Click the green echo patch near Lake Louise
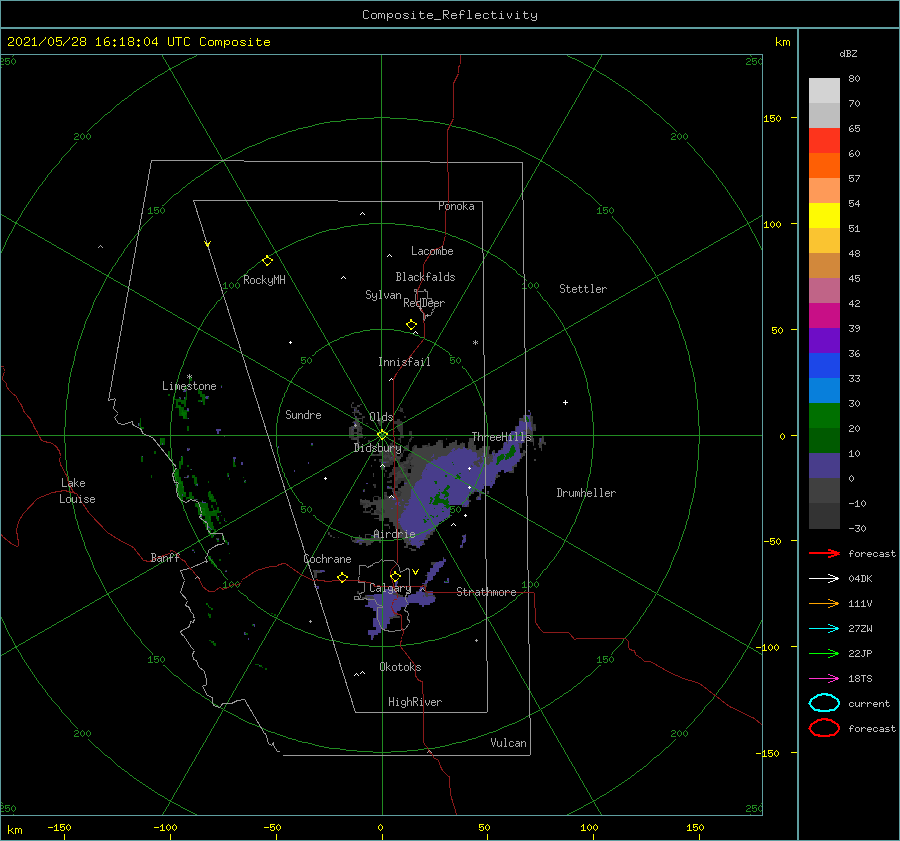The image size is (900, 841). point(208,511)
